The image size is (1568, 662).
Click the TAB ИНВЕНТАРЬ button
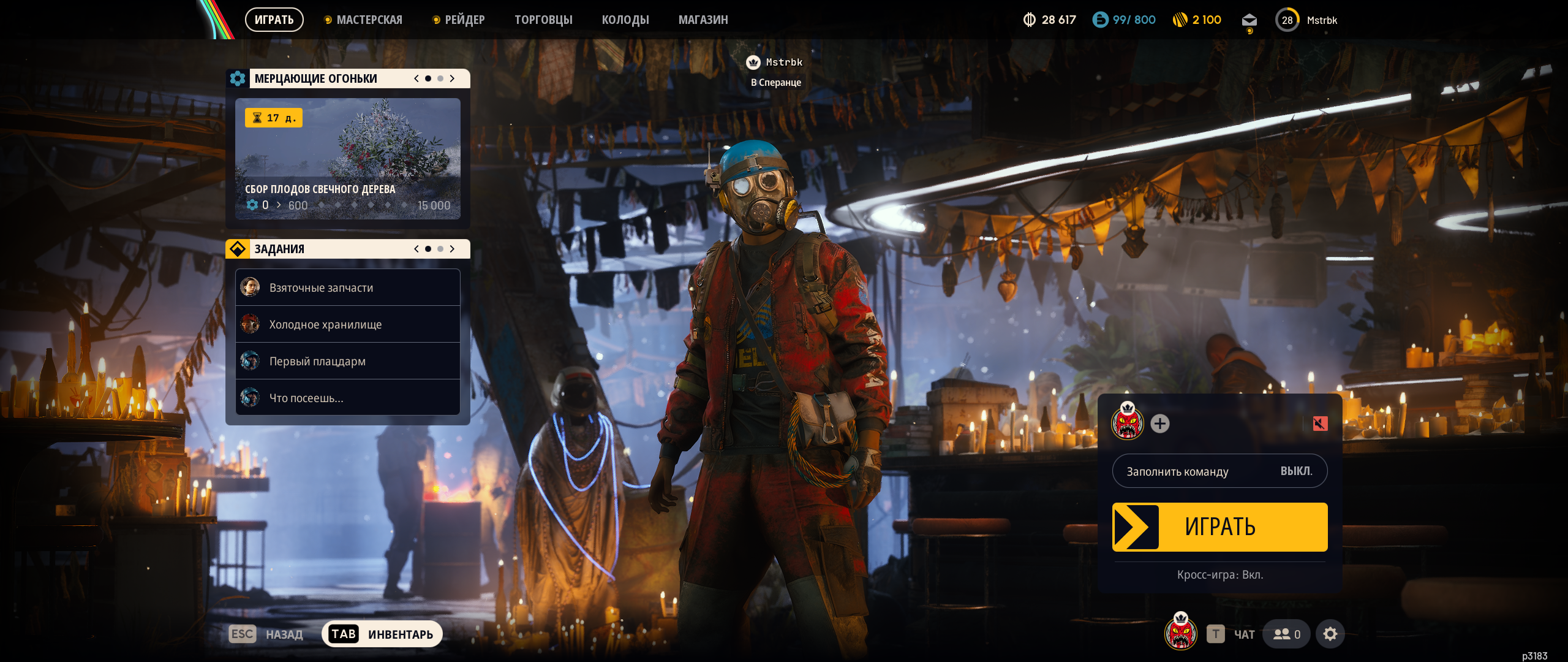382,634
